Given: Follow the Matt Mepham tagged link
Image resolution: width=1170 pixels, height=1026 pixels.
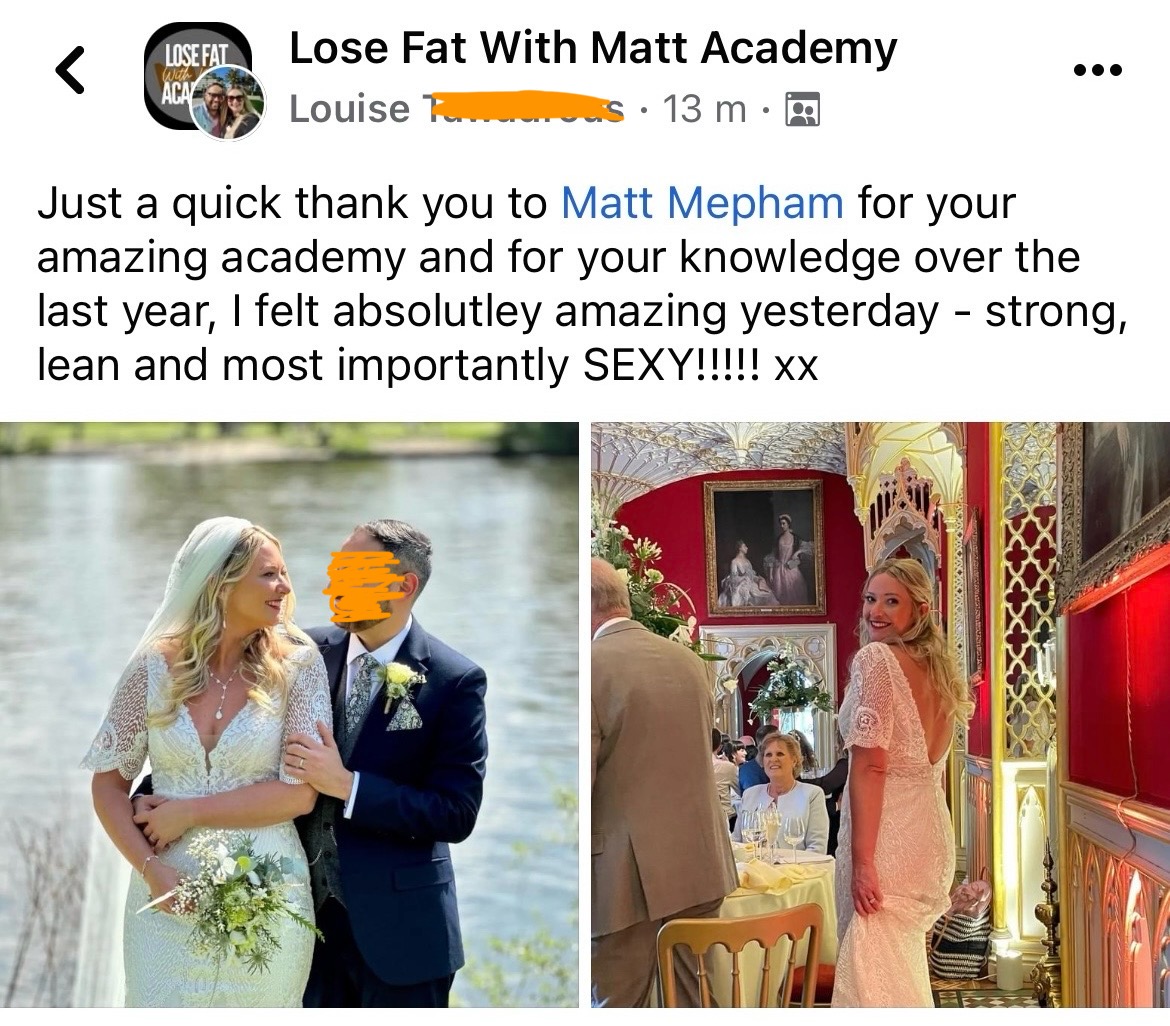Looking at the screenshot, I should pos(702,203).
